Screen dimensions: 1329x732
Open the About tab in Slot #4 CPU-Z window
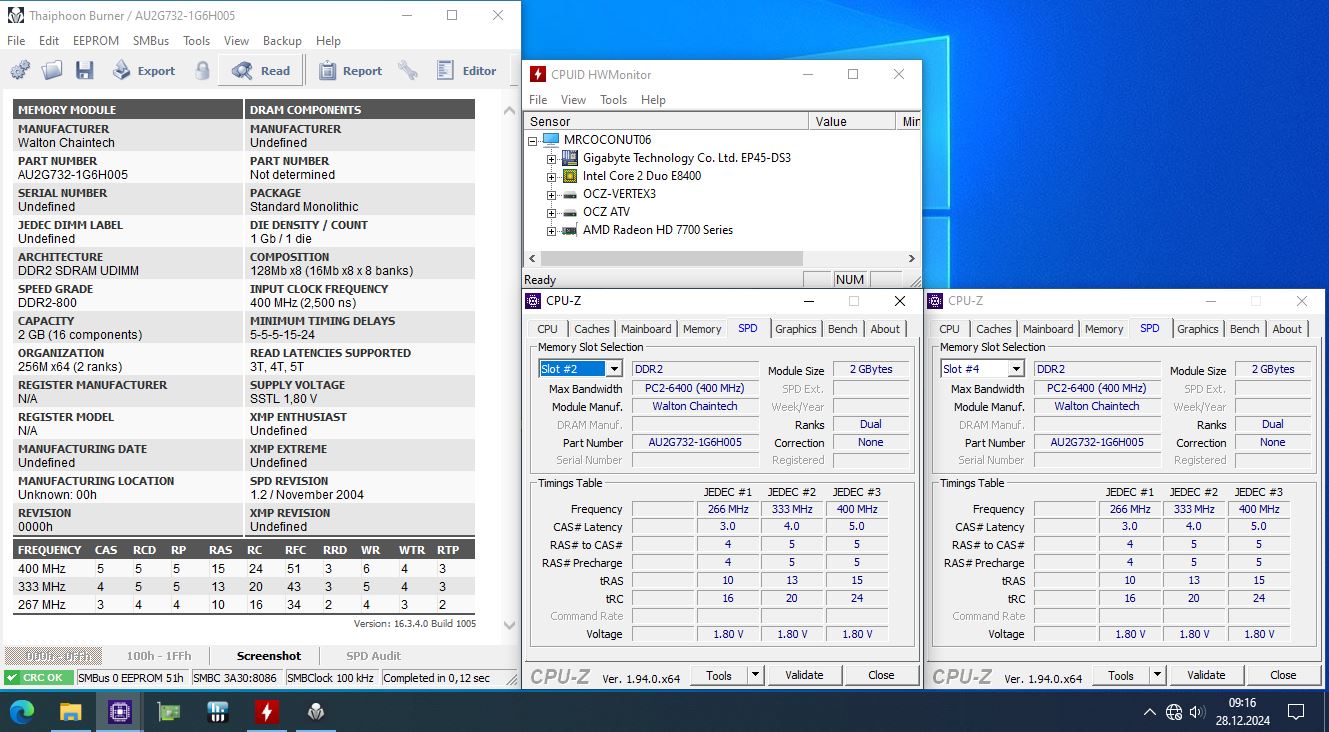click(1287, 329)
